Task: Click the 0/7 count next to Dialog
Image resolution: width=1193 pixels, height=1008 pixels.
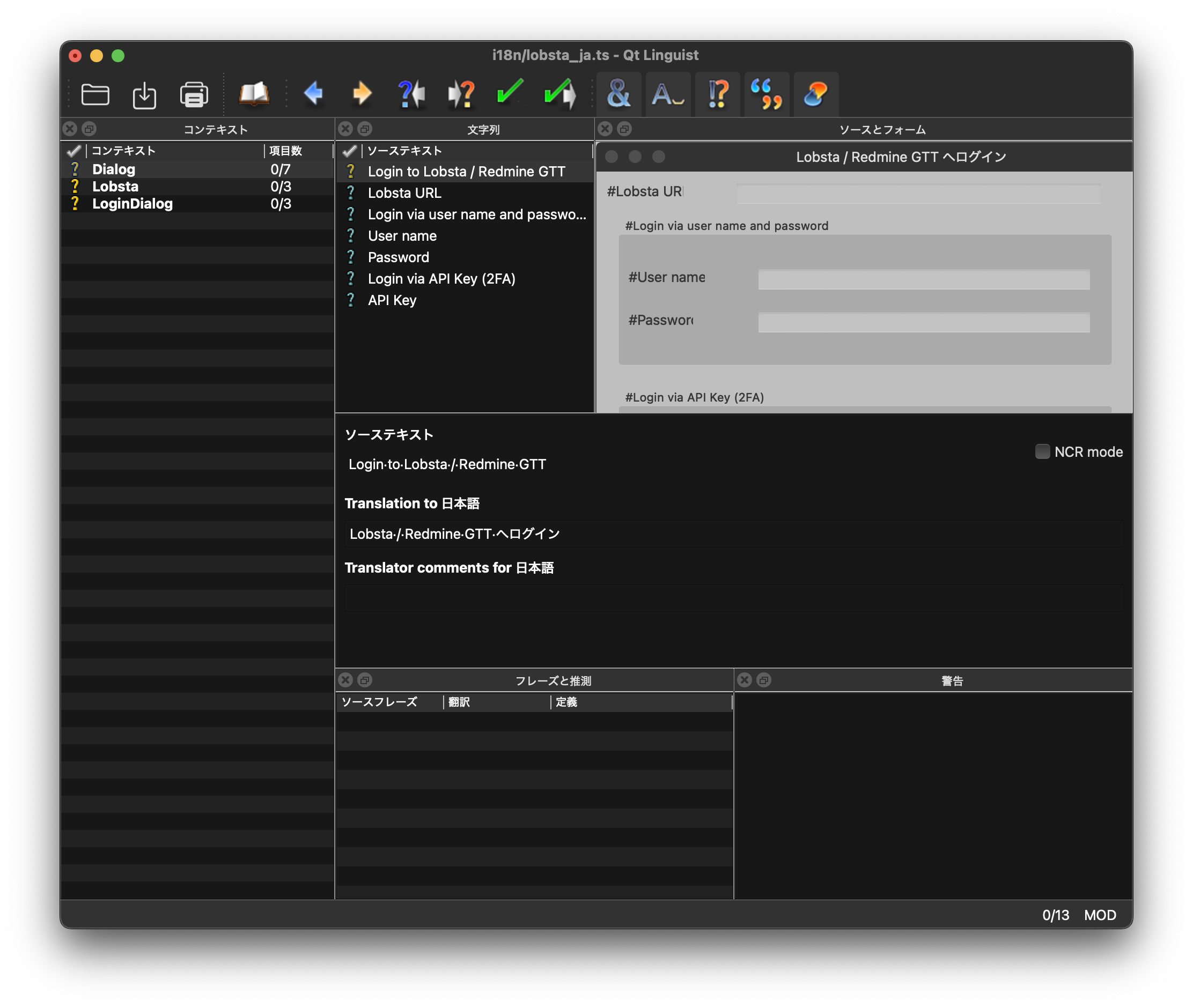Action: tap(281, 169)
